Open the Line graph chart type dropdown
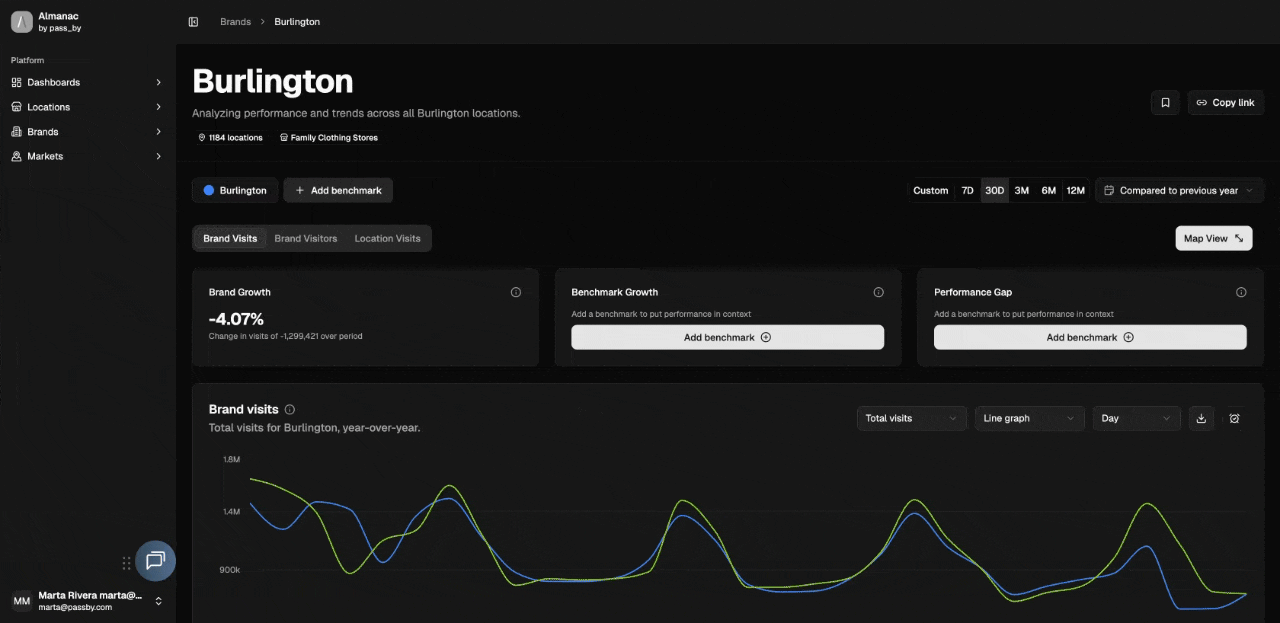 coord(1029,419)
